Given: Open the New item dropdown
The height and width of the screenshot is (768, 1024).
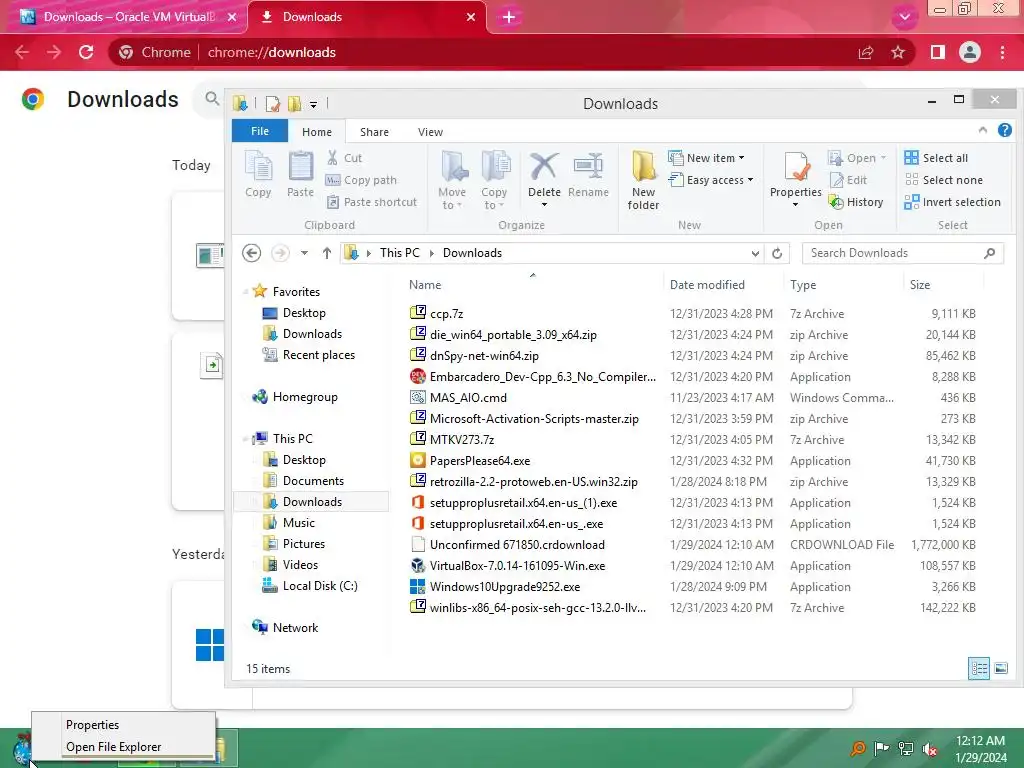Looking at the screenshot, I should [707, 157].
